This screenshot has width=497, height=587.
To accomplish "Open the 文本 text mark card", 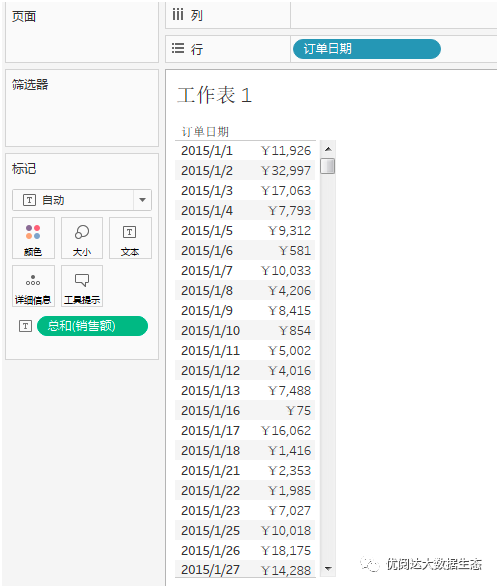I will (x=130, y=238).
